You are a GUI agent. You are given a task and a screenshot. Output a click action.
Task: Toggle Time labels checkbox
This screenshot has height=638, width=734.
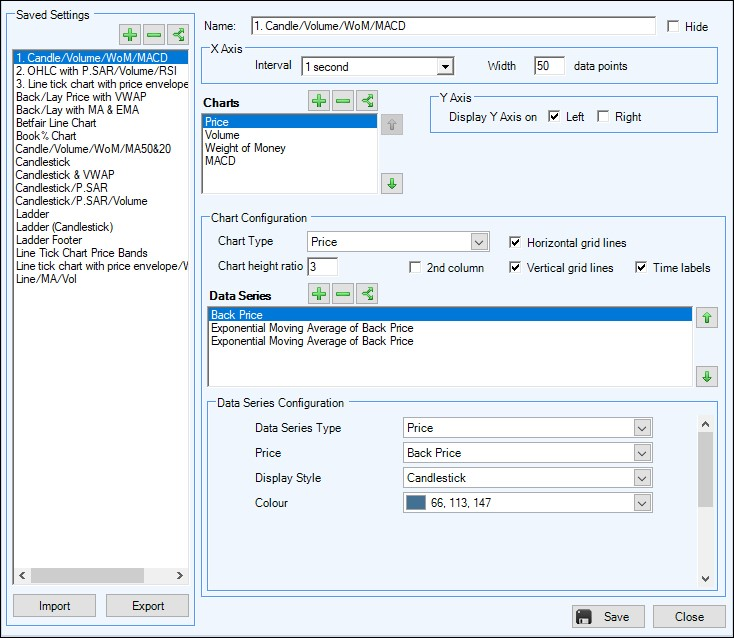(x=641, y=267)
